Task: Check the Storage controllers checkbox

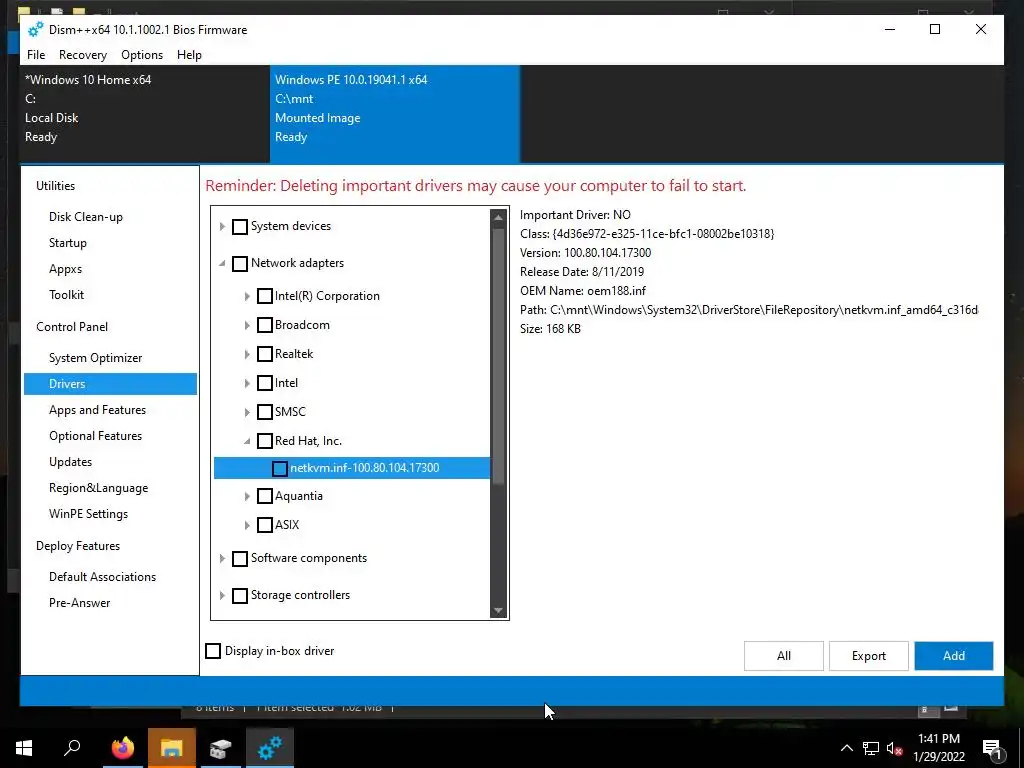Action: coord(240,596)
